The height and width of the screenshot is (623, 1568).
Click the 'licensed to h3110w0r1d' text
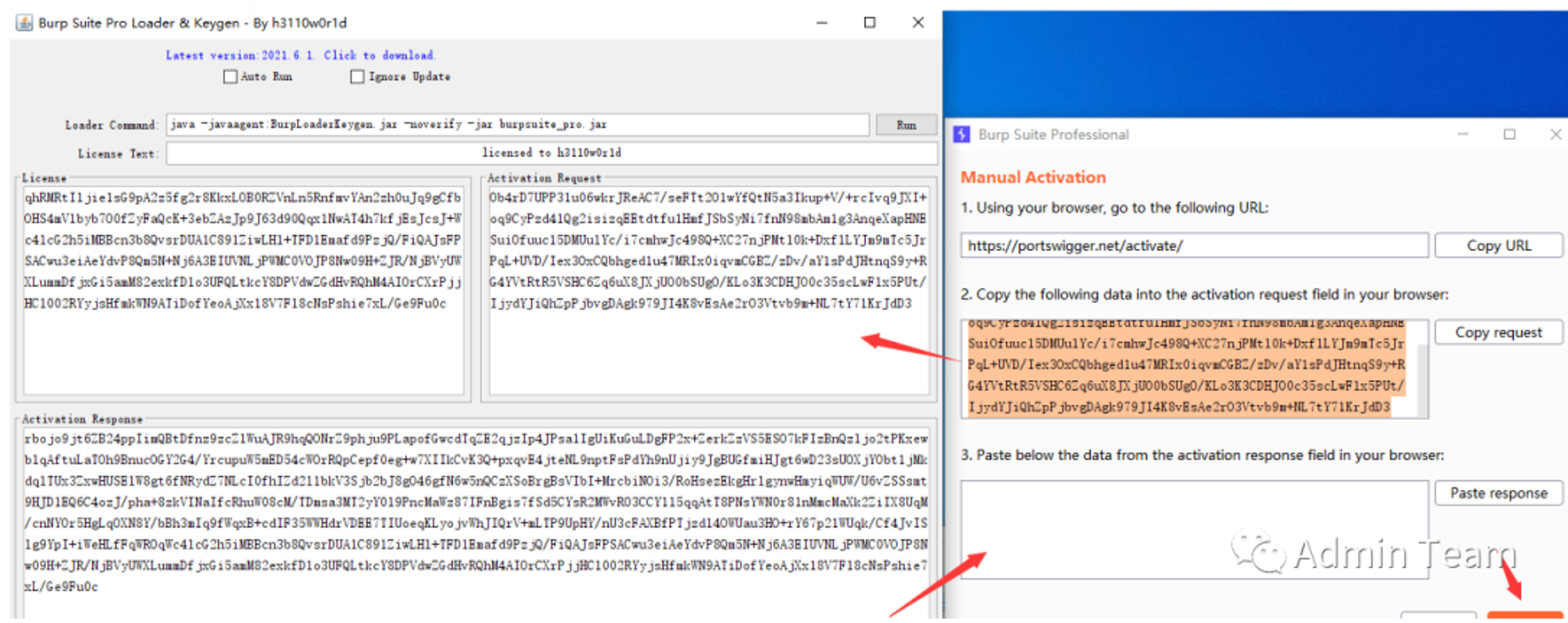point(551,153)
